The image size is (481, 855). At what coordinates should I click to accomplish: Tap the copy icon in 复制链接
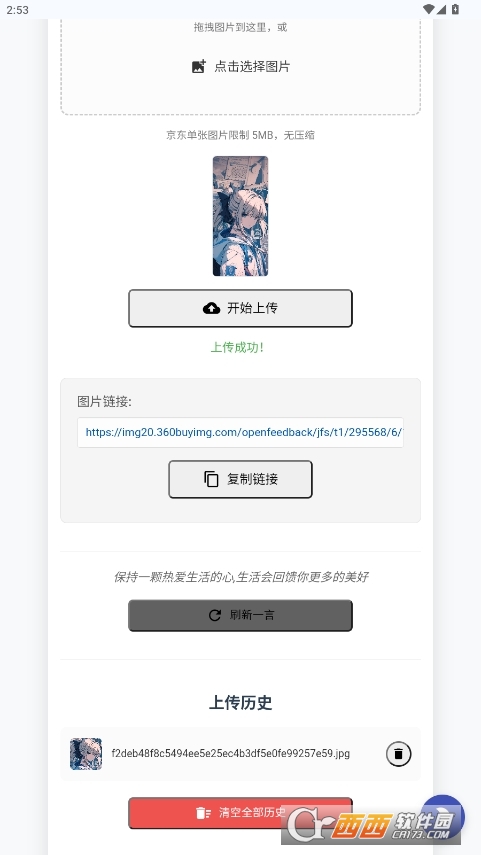pos(211,479)
